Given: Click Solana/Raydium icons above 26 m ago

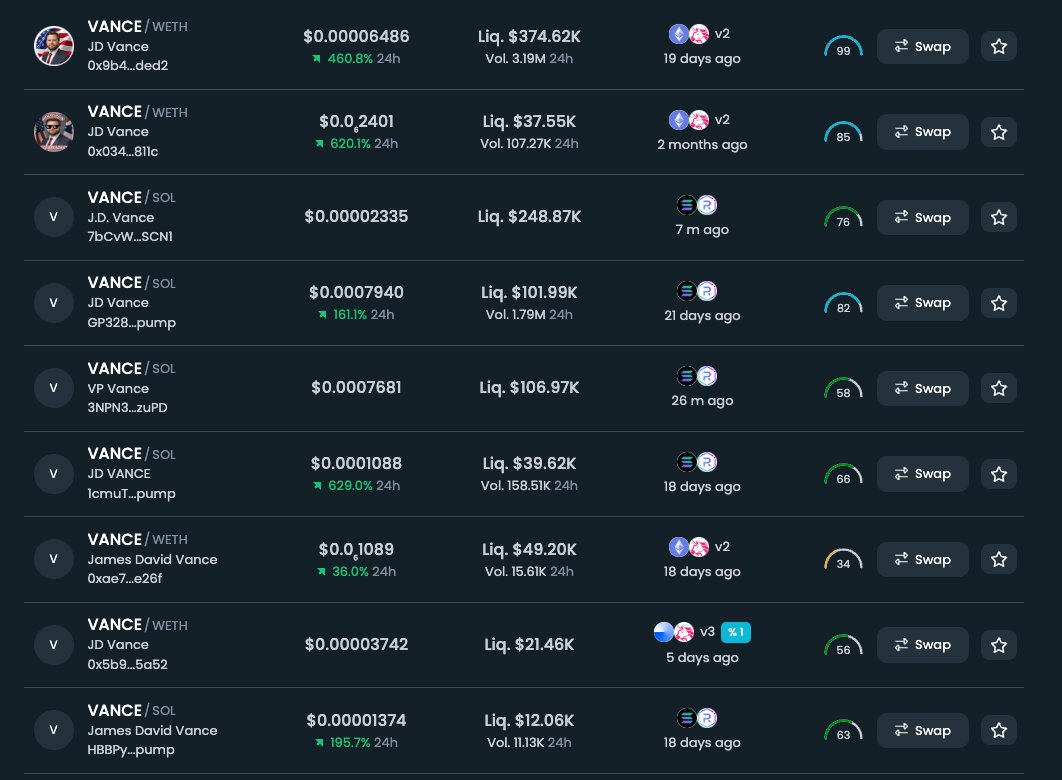Looking at the screenshot, I should click(697, 376).
